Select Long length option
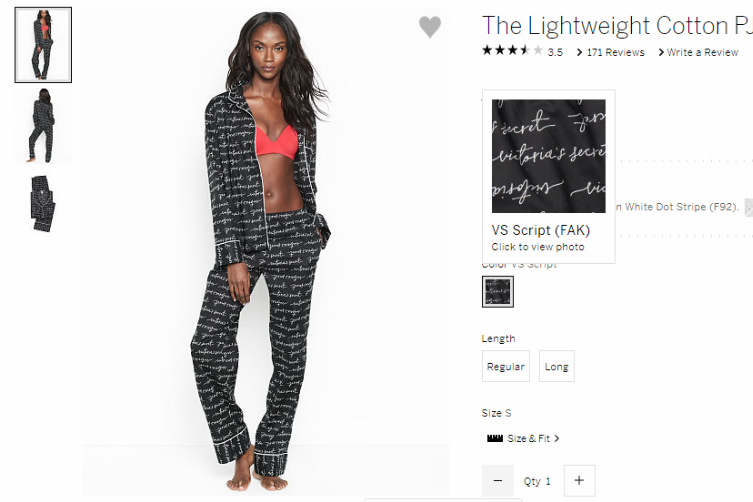This screenshot has width=753, height=502. pos(557,366)
